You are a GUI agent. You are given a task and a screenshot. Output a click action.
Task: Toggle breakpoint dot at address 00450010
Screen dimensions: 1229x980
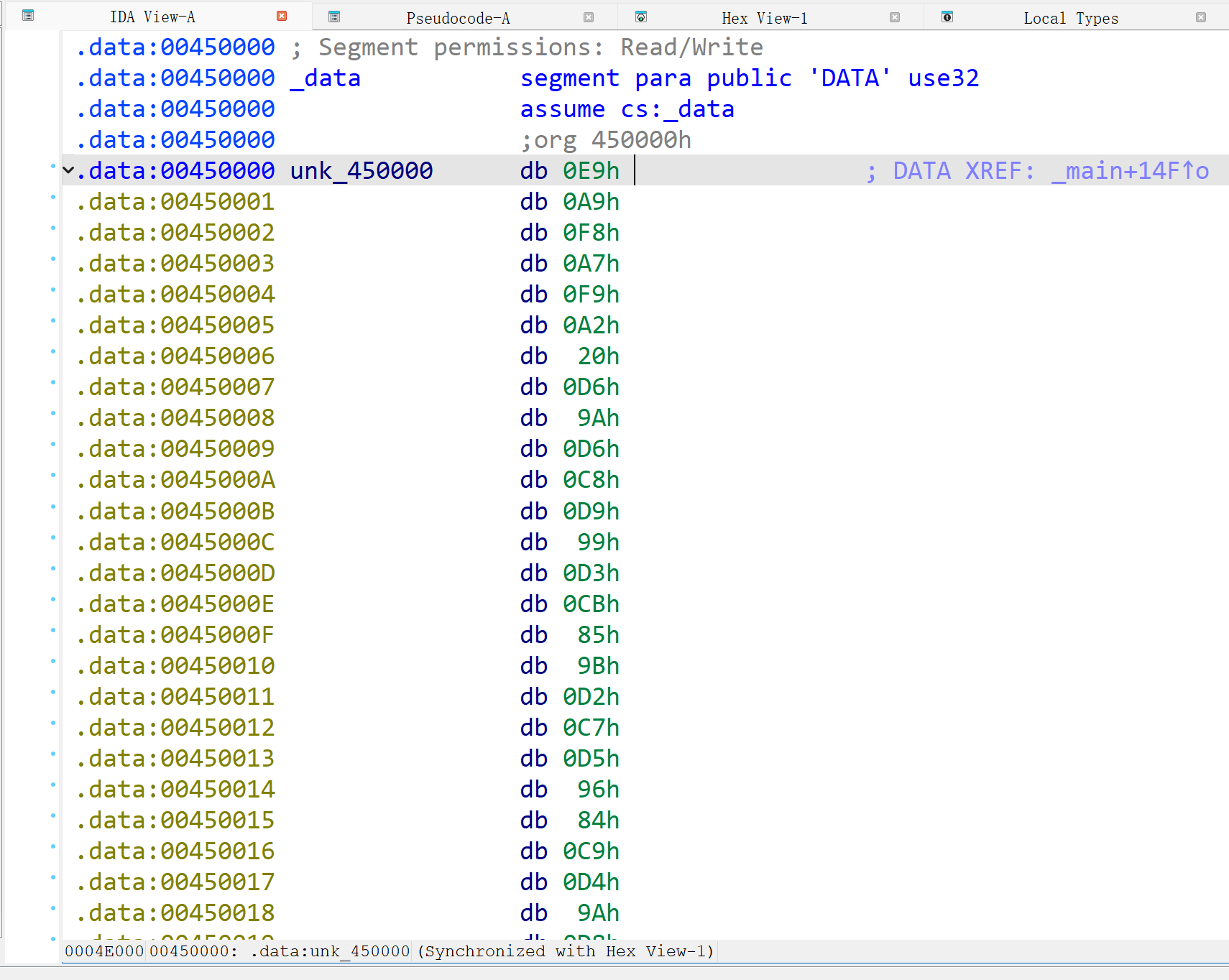(53, 661)
